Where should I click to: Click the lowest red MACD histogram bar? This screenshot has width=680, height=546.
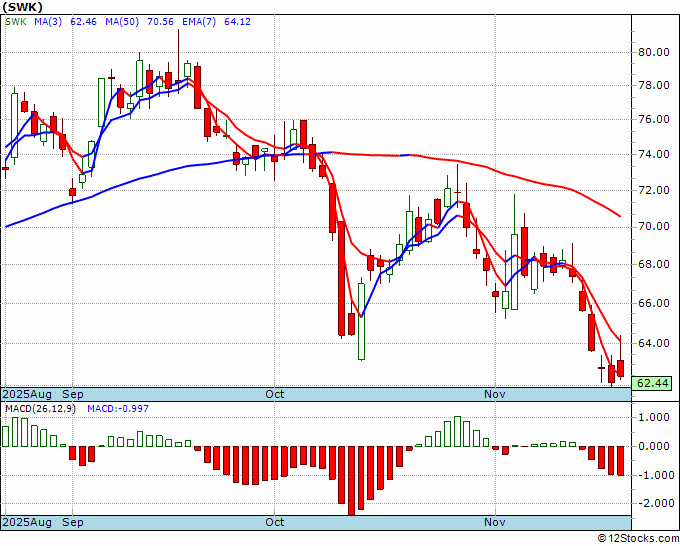pos(351,481)
